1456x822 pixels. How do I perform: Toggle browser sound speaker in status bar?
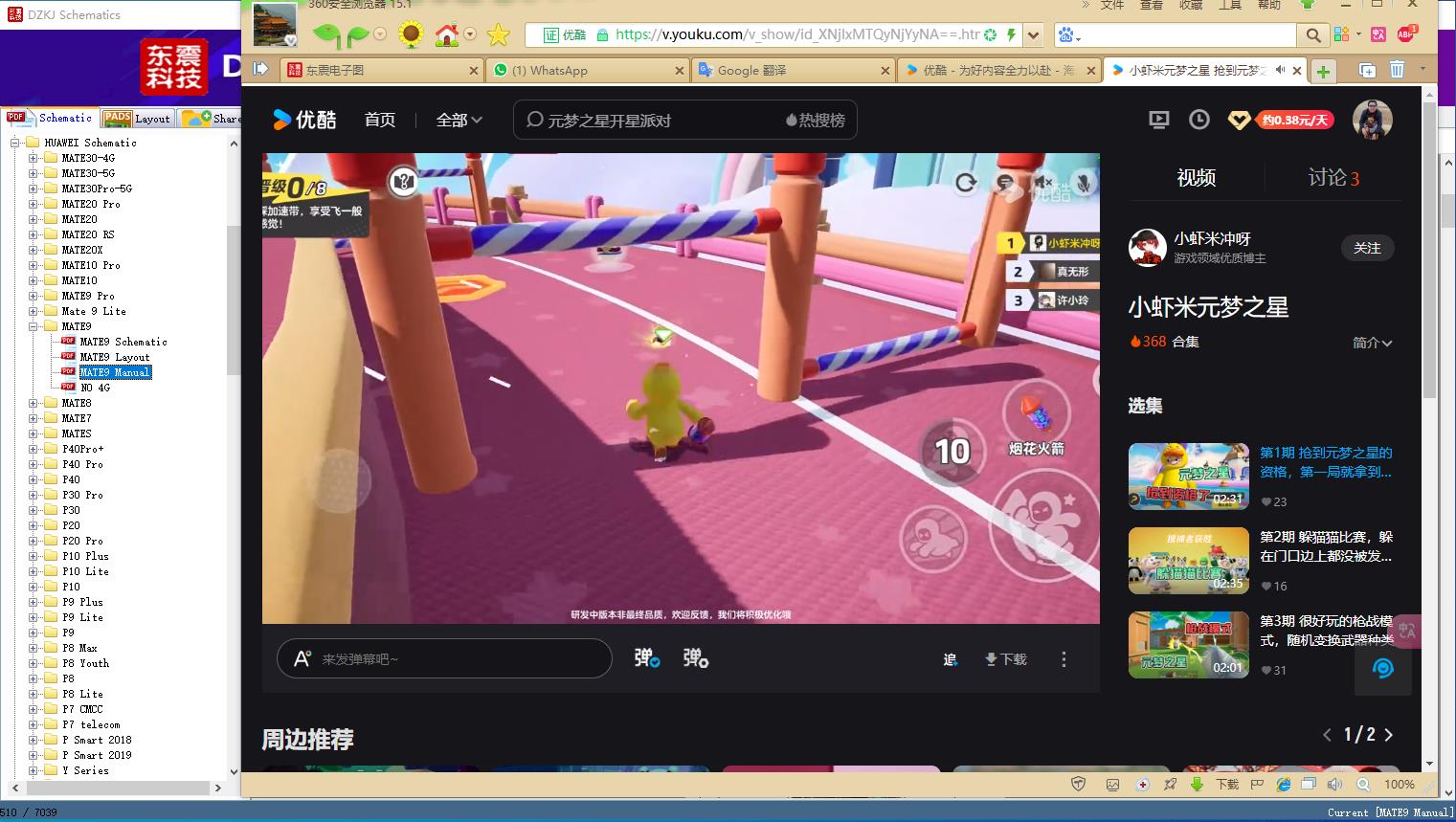pyautogui.click(x=1335, y=784)
